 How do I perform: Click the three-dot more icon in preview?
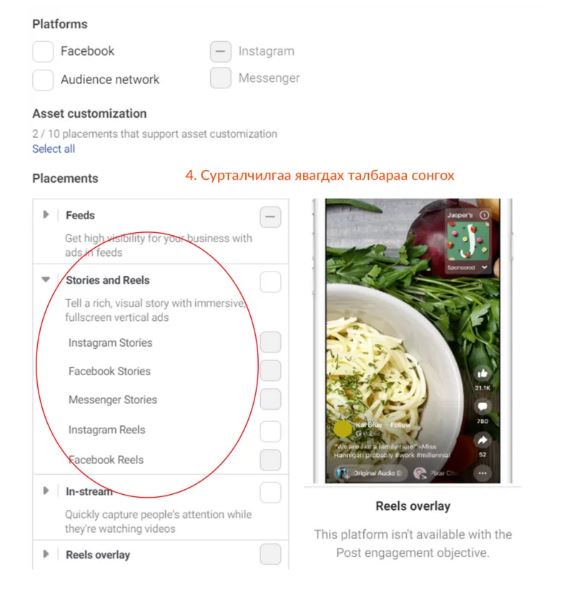tap(482, 473)
